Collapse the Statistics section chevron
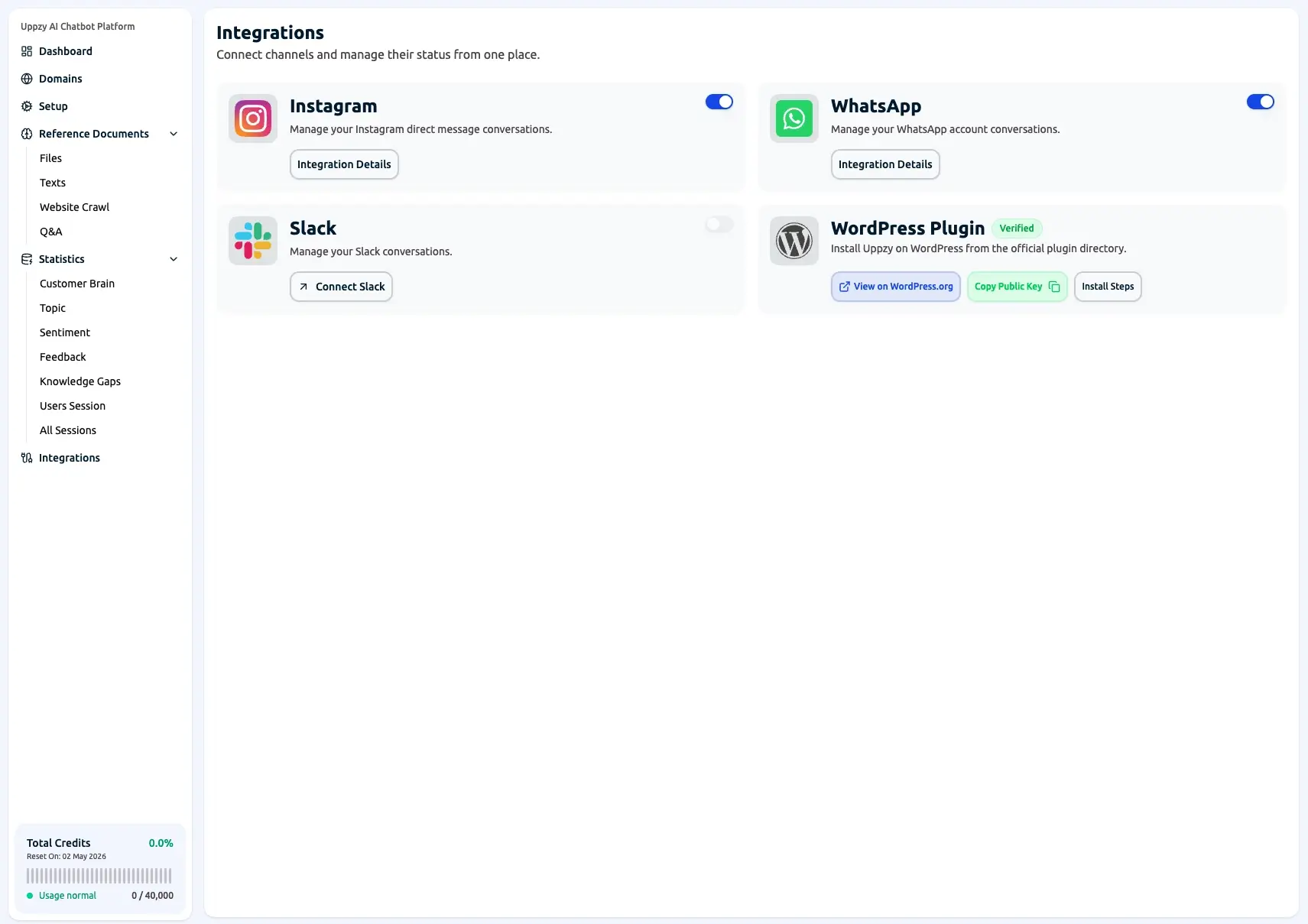The width and height of the screenshot is (1308, 924). point(174,259)
